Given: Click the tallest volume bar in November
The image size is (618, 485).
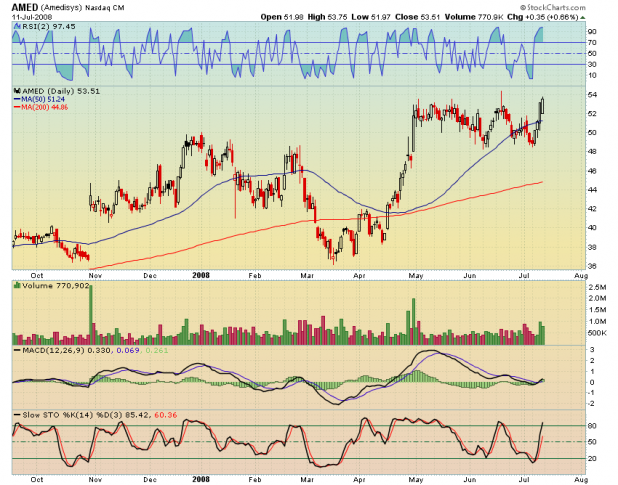Looking at the screenshot, I should 91,315.
